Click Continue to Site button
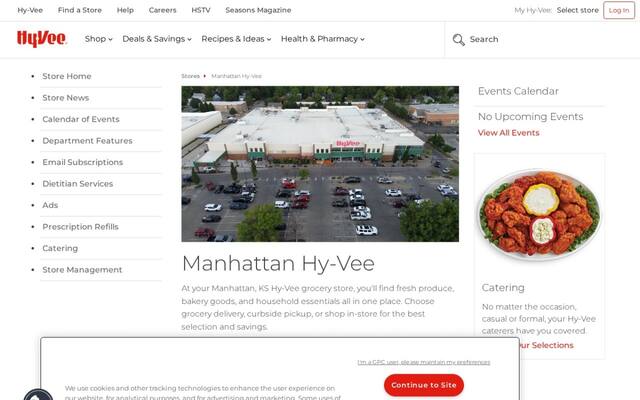This screenshot has width=640, height=400. pyautogui.click(x=424, y=385)
